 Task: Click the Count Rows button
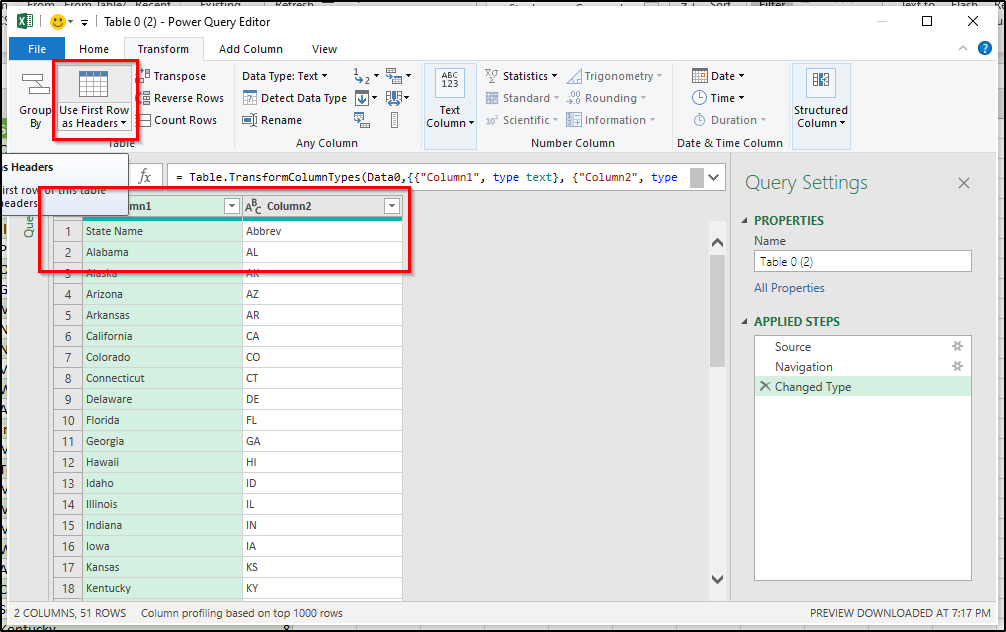tap(178, 120)
